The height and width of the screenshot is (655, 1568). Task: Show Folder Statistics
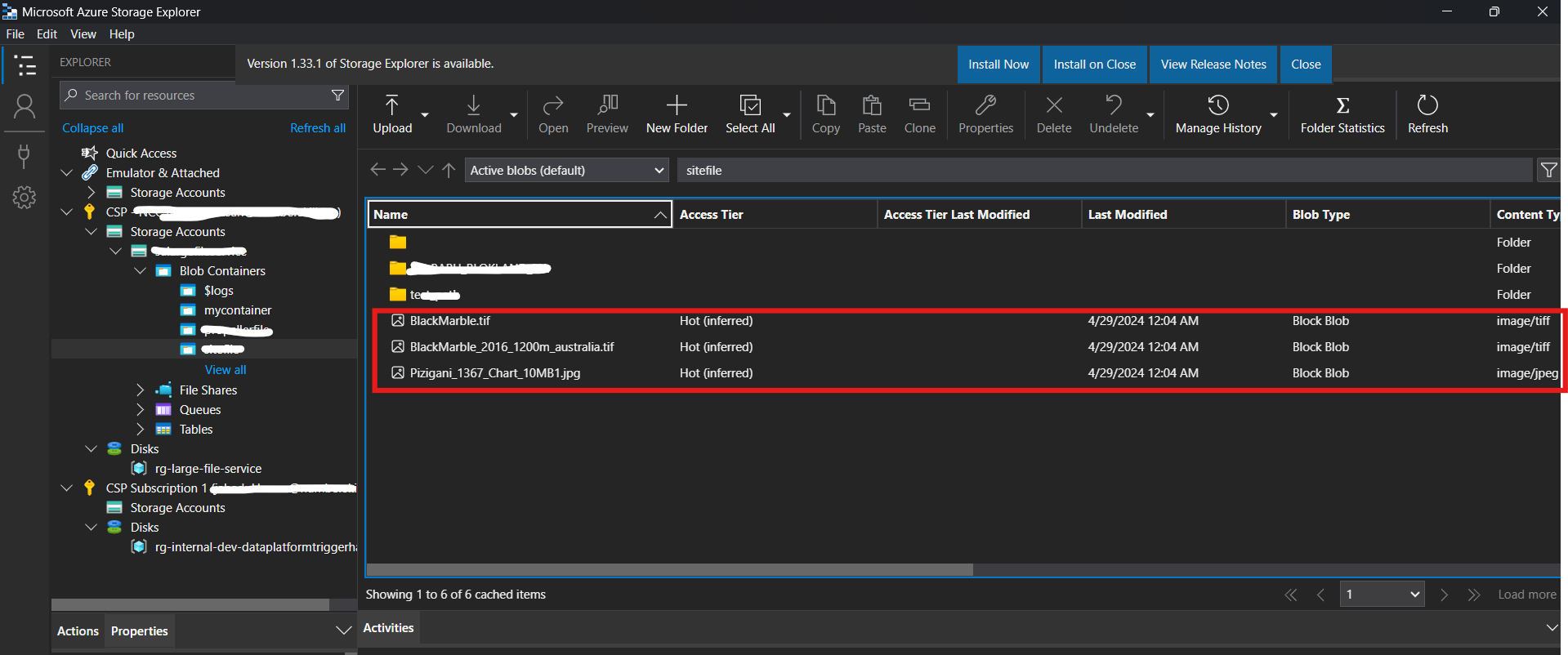coord(1342,114)
